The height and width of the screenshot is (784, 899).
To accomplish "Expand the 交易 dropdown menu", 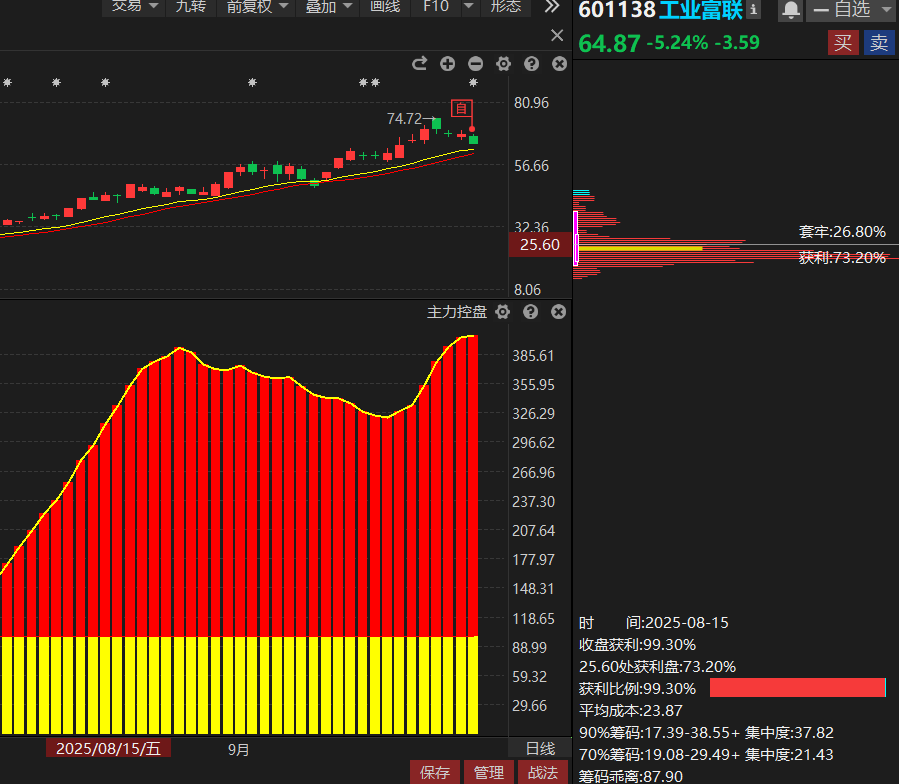I will pos(135,7).
